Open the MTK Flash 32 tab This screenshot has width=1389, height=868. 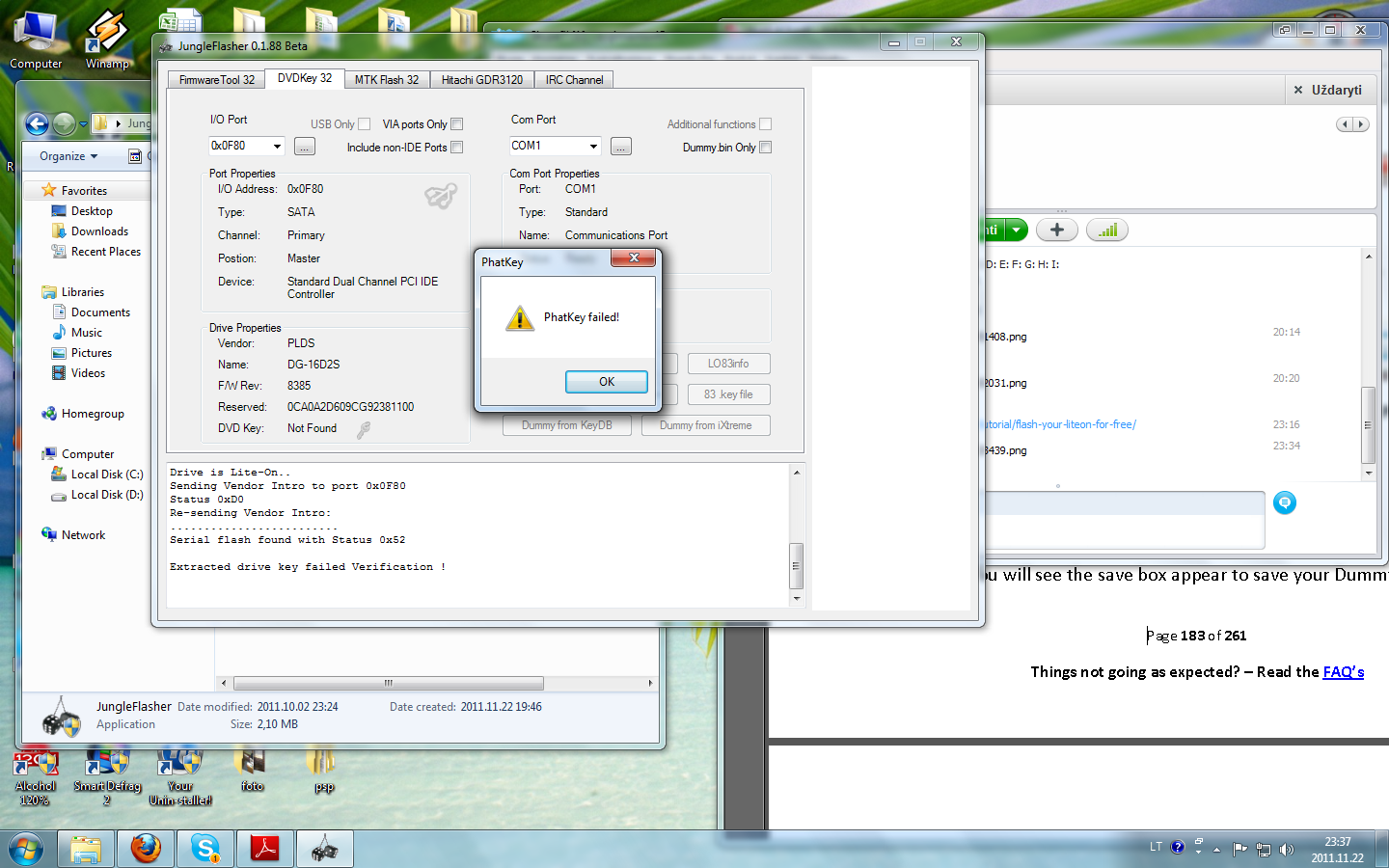[387, 80]
